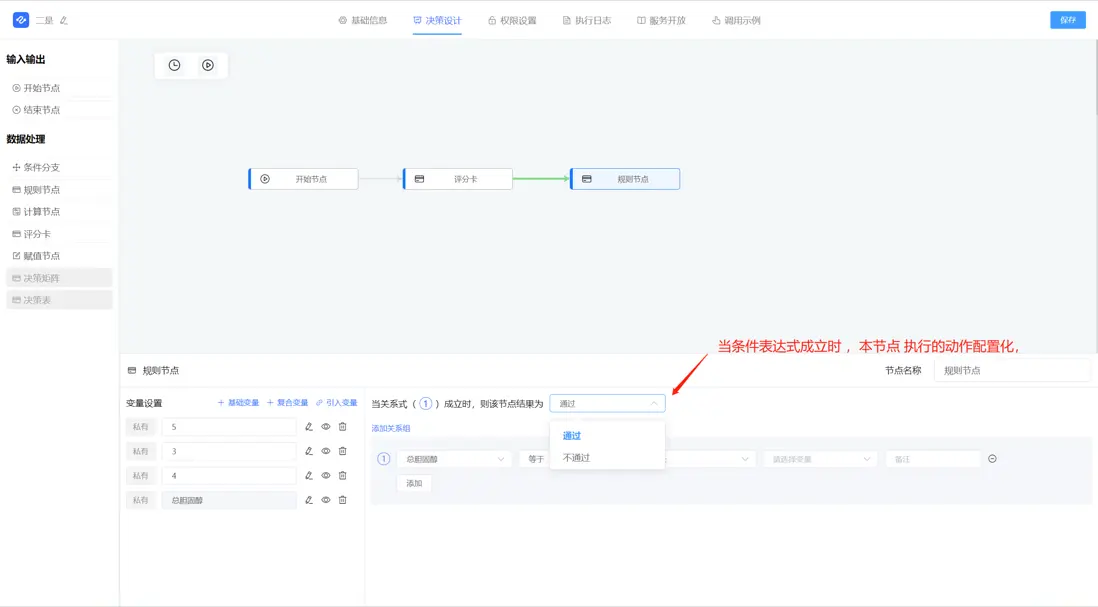Click the app logo icon
Image resolution: width=1098 pixels, height=607 pixels.
coord(21,20)
